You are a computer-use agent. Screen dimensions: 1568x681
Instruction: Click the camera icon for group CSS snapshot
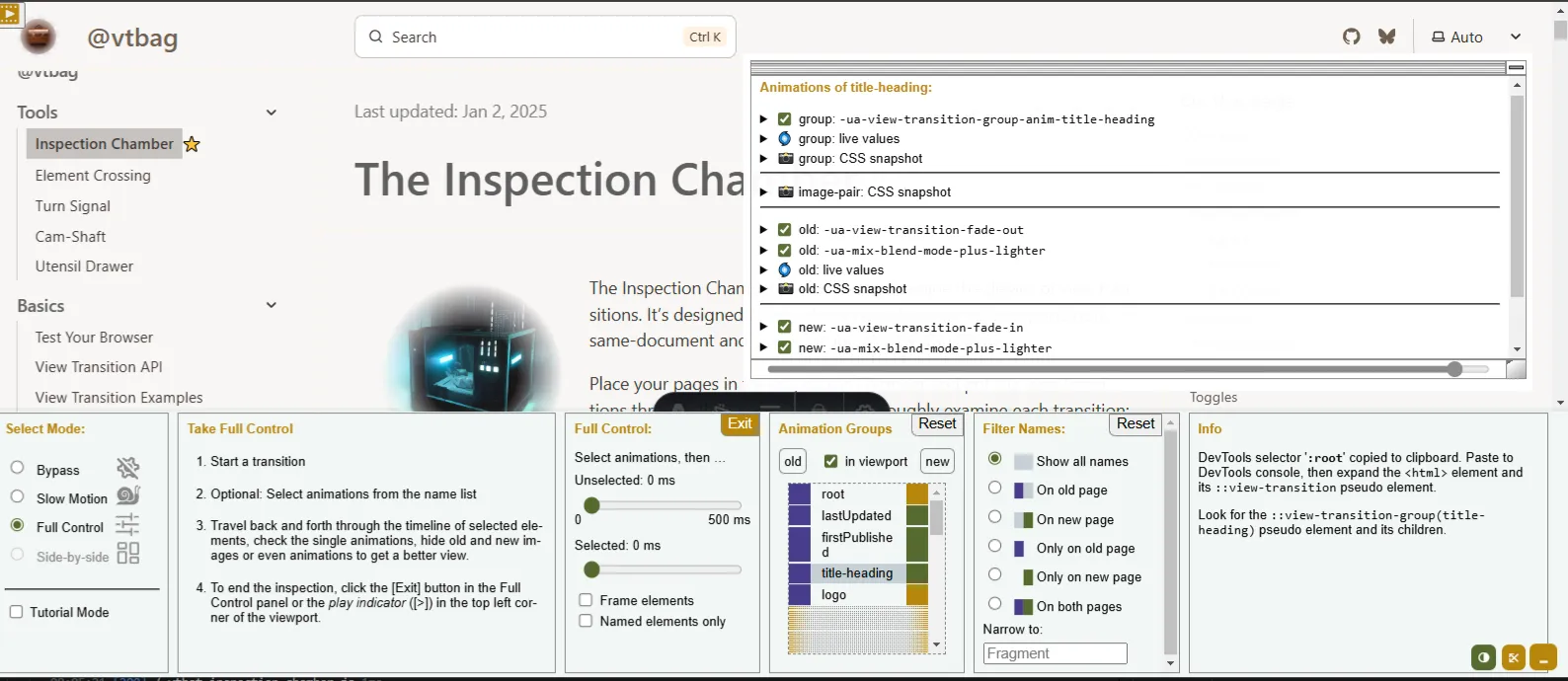(785, 158)
